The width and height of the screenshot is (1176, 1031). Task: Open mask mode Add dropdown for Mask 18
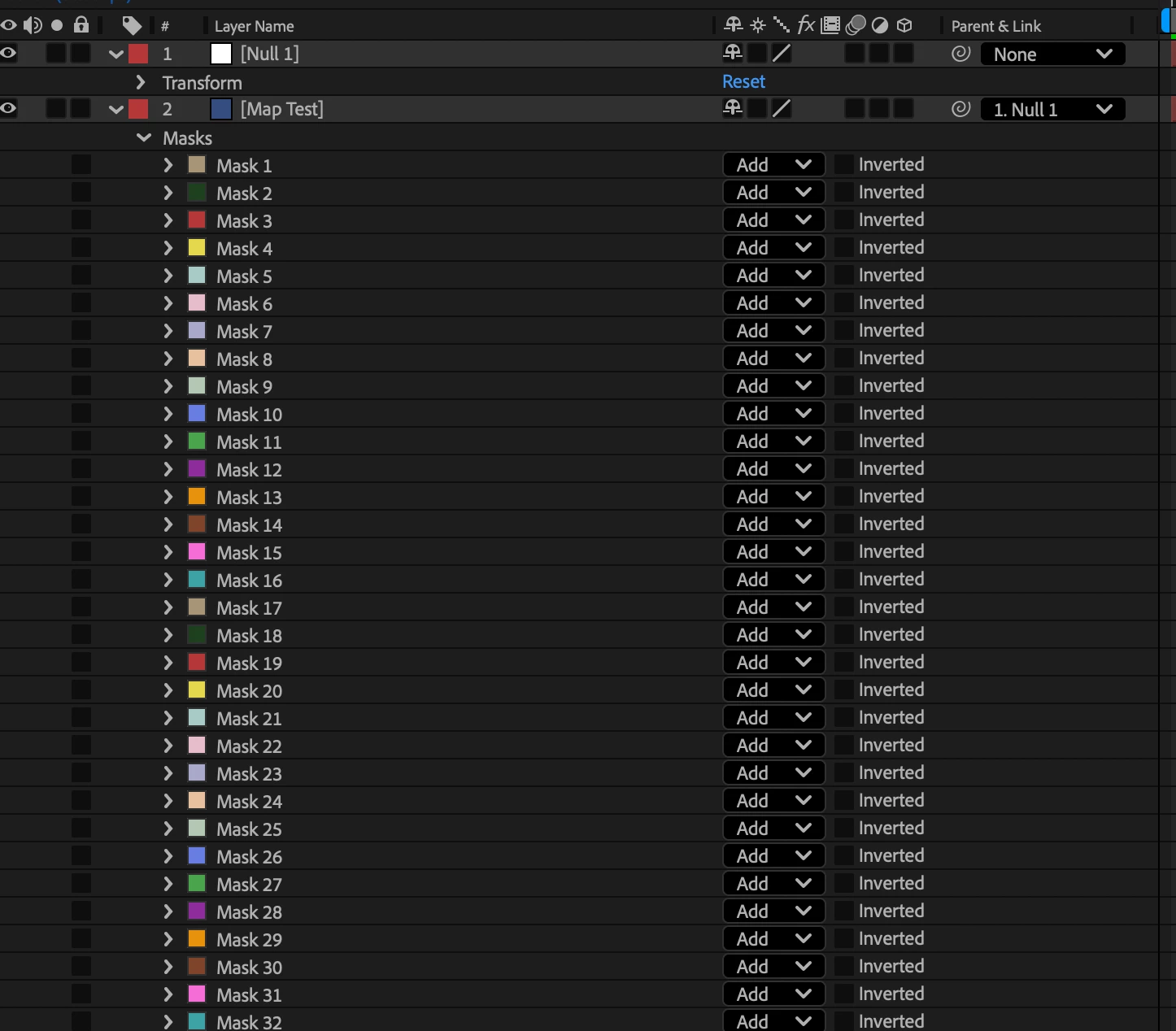point(774,635)
